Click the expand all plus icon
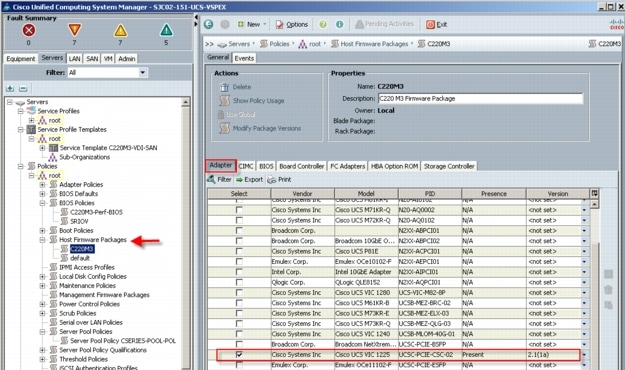 10,88
